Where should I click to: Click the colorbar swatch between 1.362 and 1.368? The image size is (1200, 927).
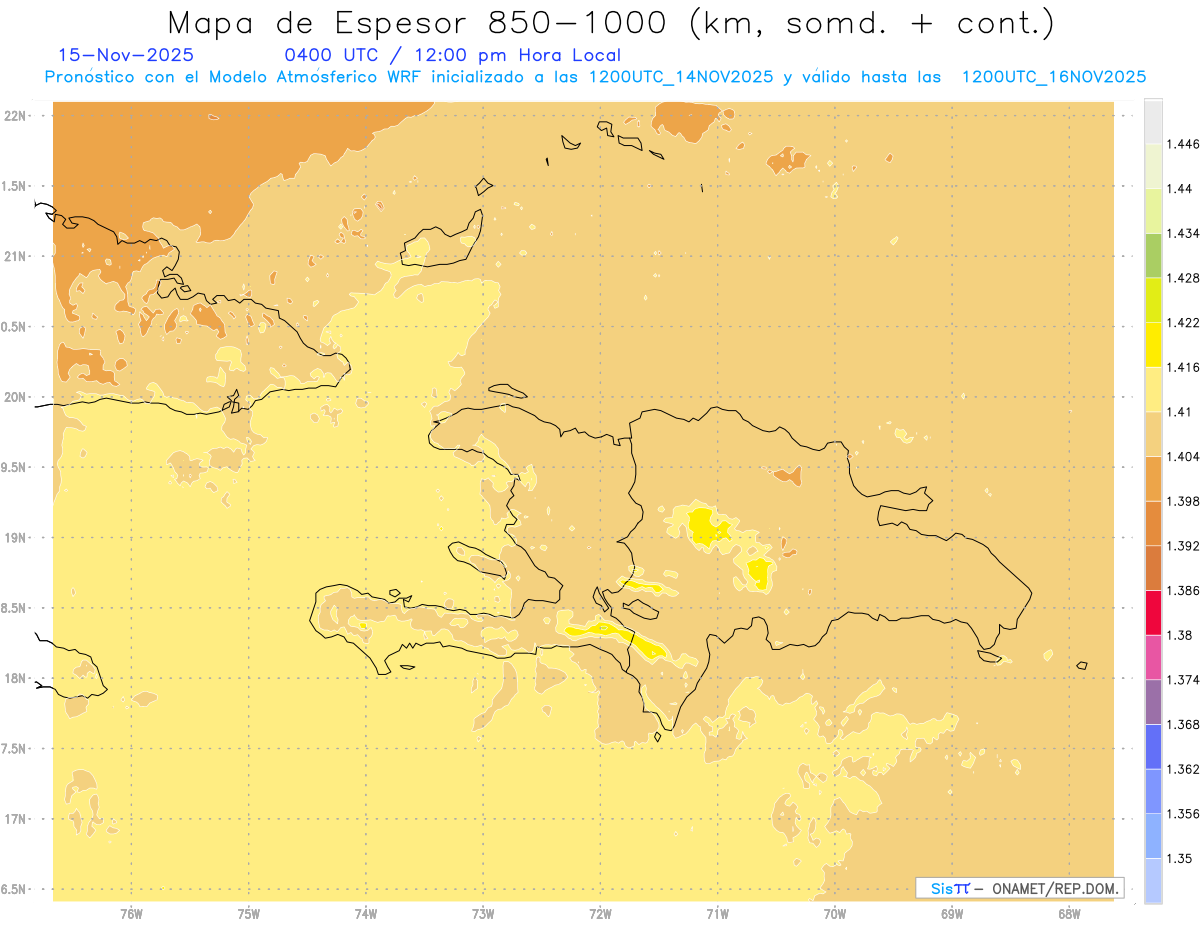[1152, 746]
